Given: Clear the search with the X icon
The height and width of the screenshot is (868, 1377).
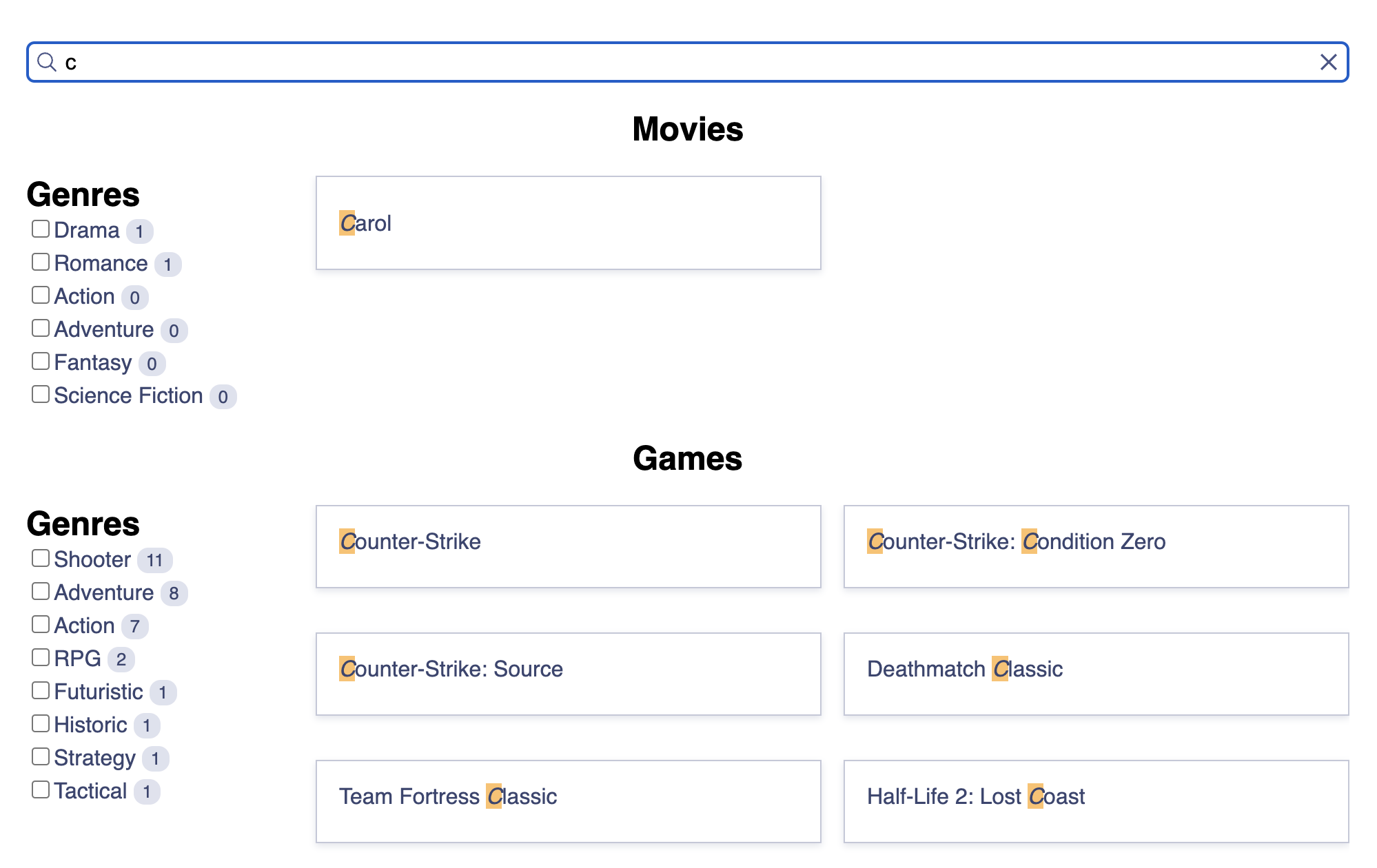Looking at the screenshot, I should coord(1328,62).
